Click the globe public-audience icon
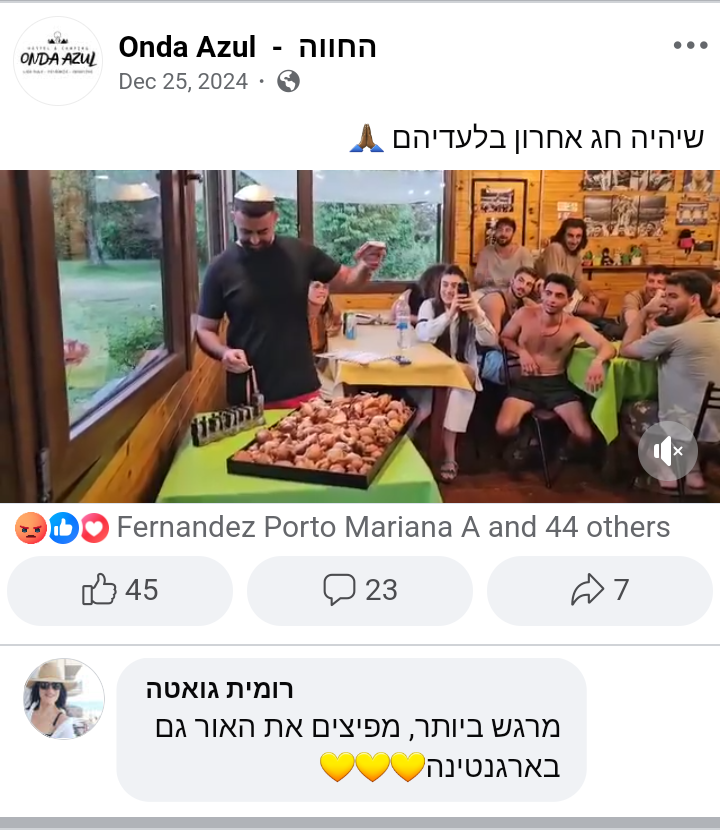Image resolution: width=720 pixels, height=833 pixels. point(288,81)
